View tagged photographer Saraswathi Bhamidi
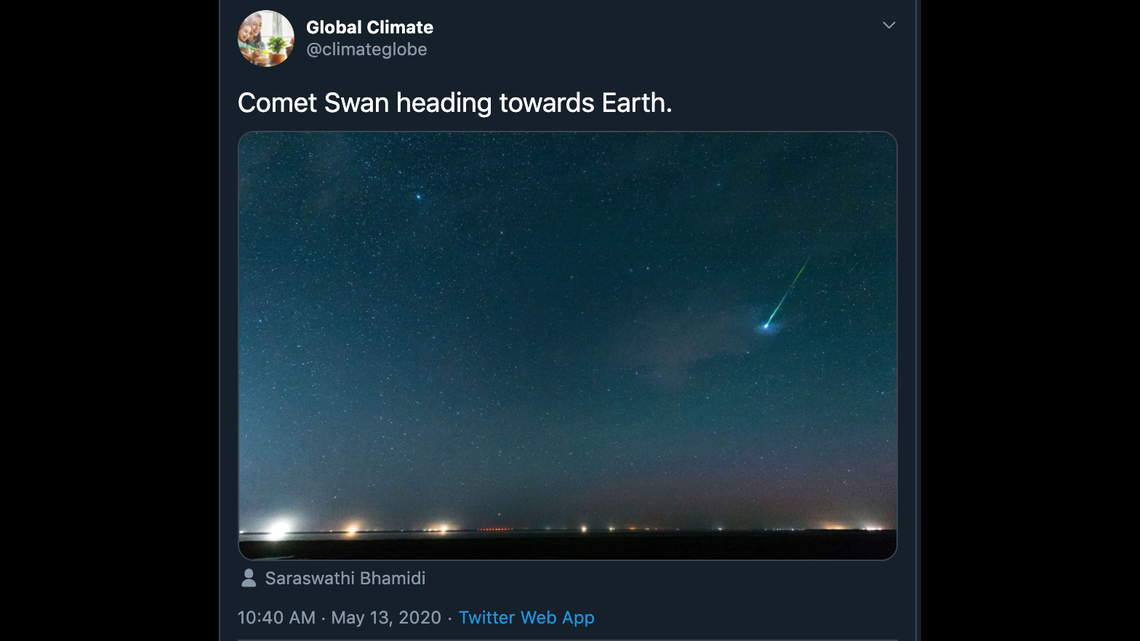The width and height of the screenshot is (1140, 641). (x=345, y=577)
